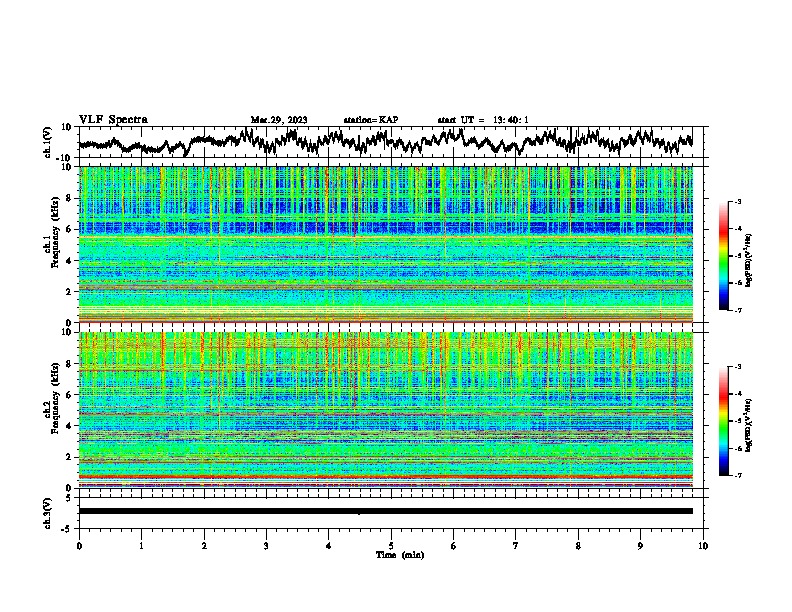The width and height of the screenshot is (792, 612).
Task: Click the "-3" label on ch.2 color scale
Action: pos(737,367)
